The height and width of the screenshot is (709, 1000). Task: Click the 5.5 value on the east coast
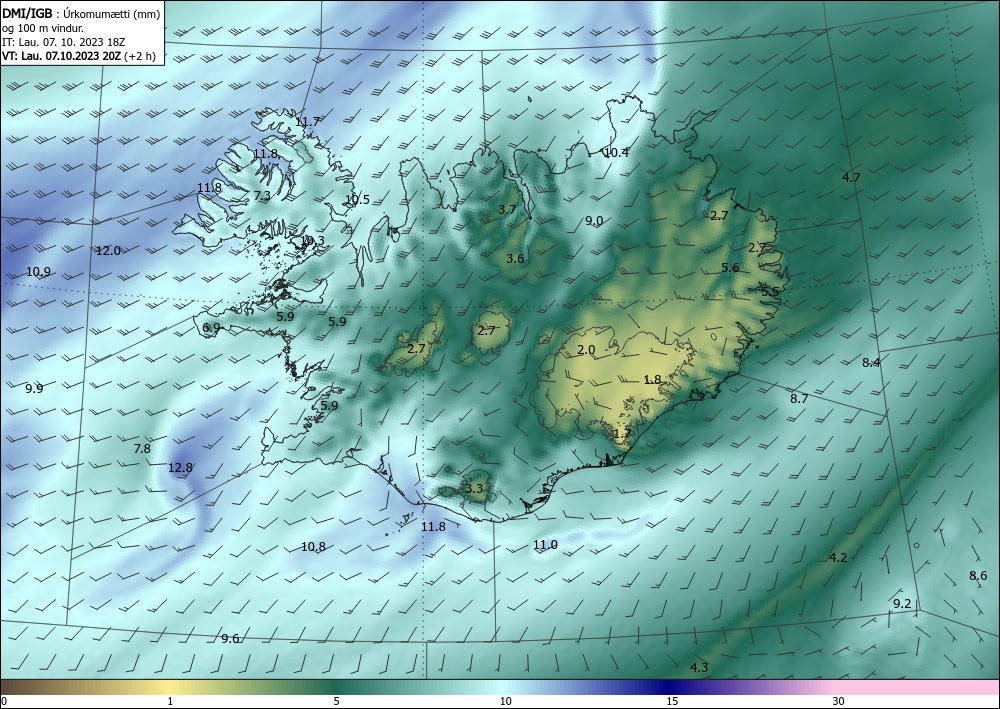click(x=770, y=291)
